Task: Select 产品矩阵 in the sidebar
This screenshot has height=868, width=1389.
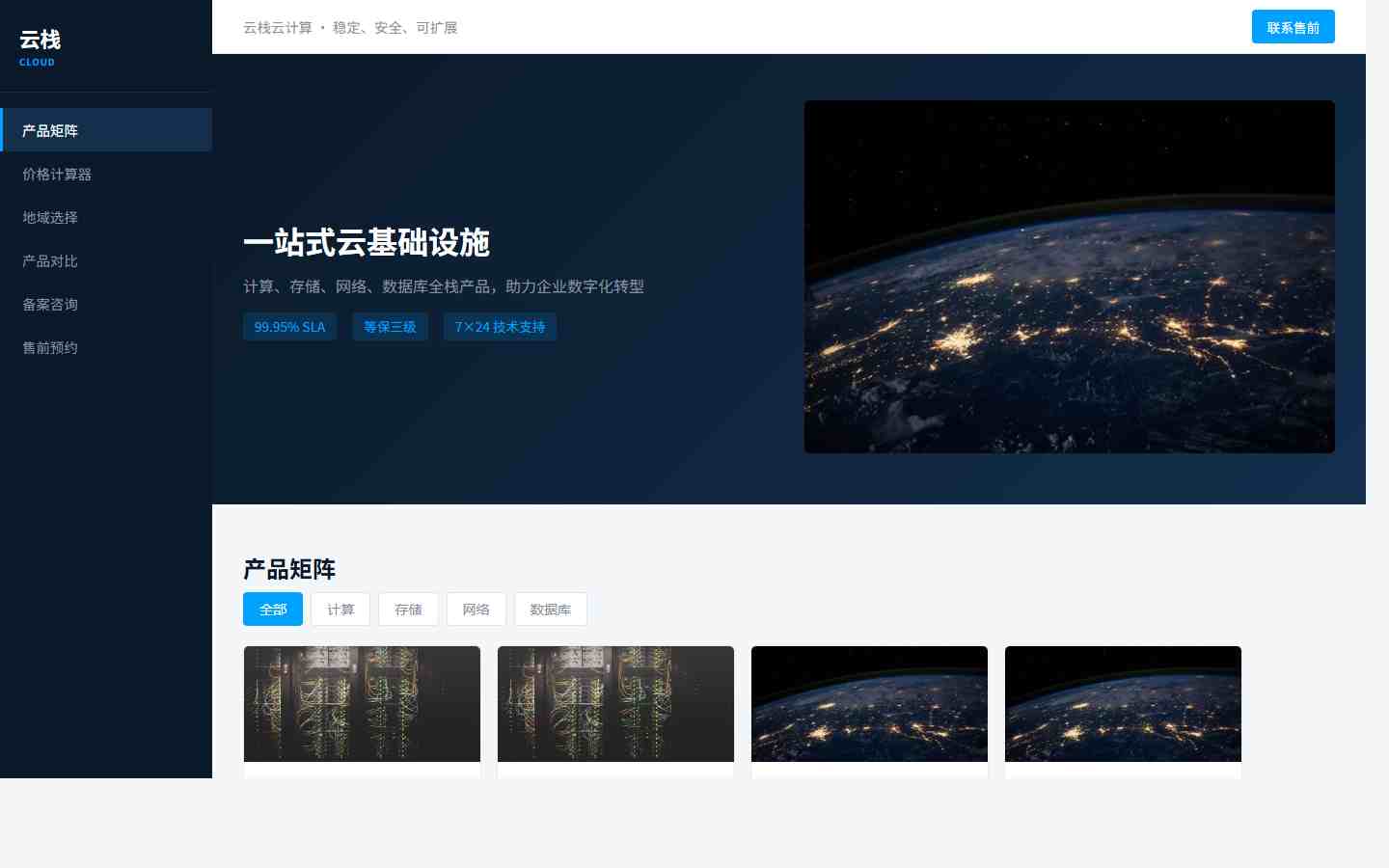Action: click(106, 130)
